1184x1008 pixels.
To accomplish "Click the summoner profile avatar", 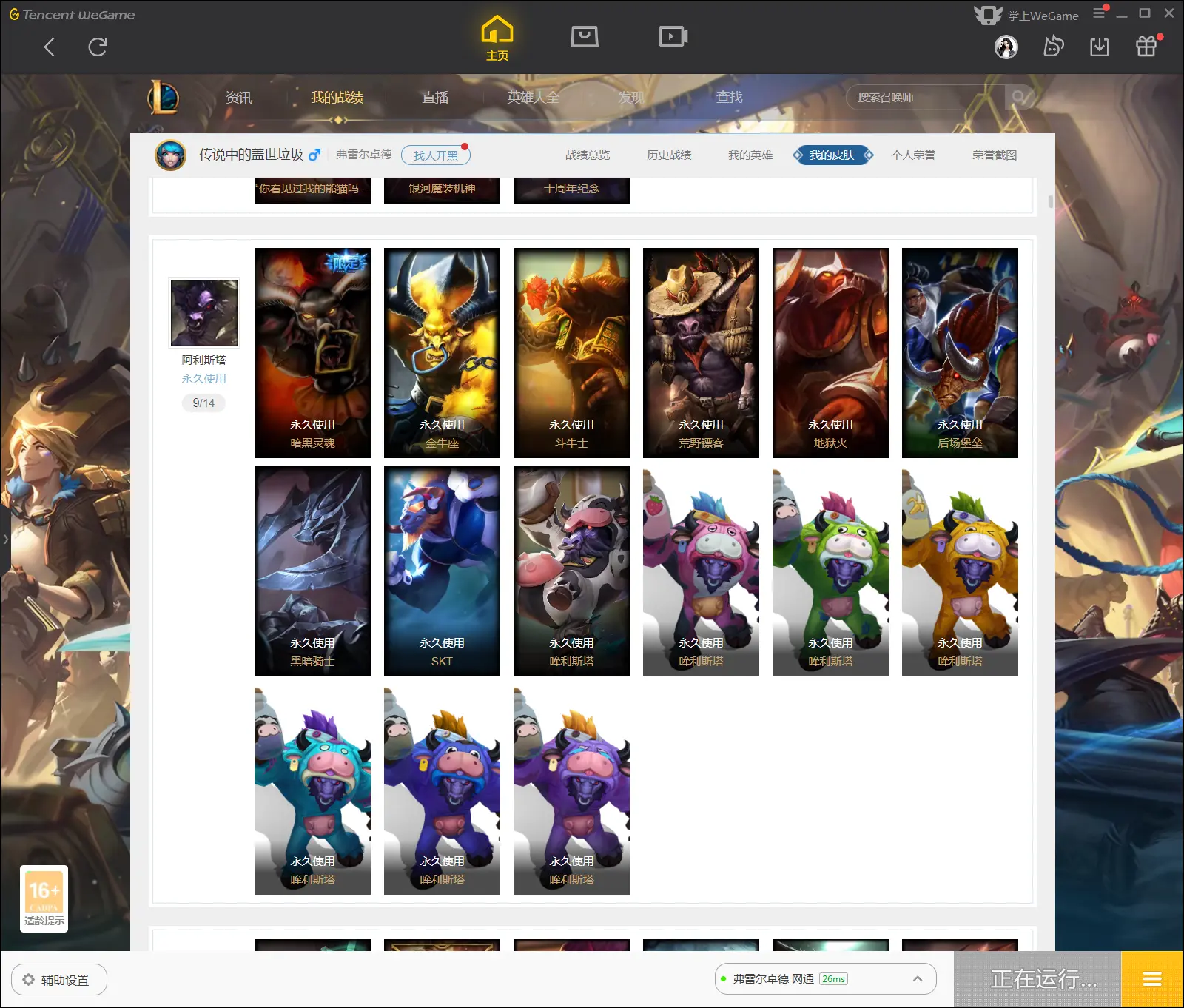I will point(171,155).
